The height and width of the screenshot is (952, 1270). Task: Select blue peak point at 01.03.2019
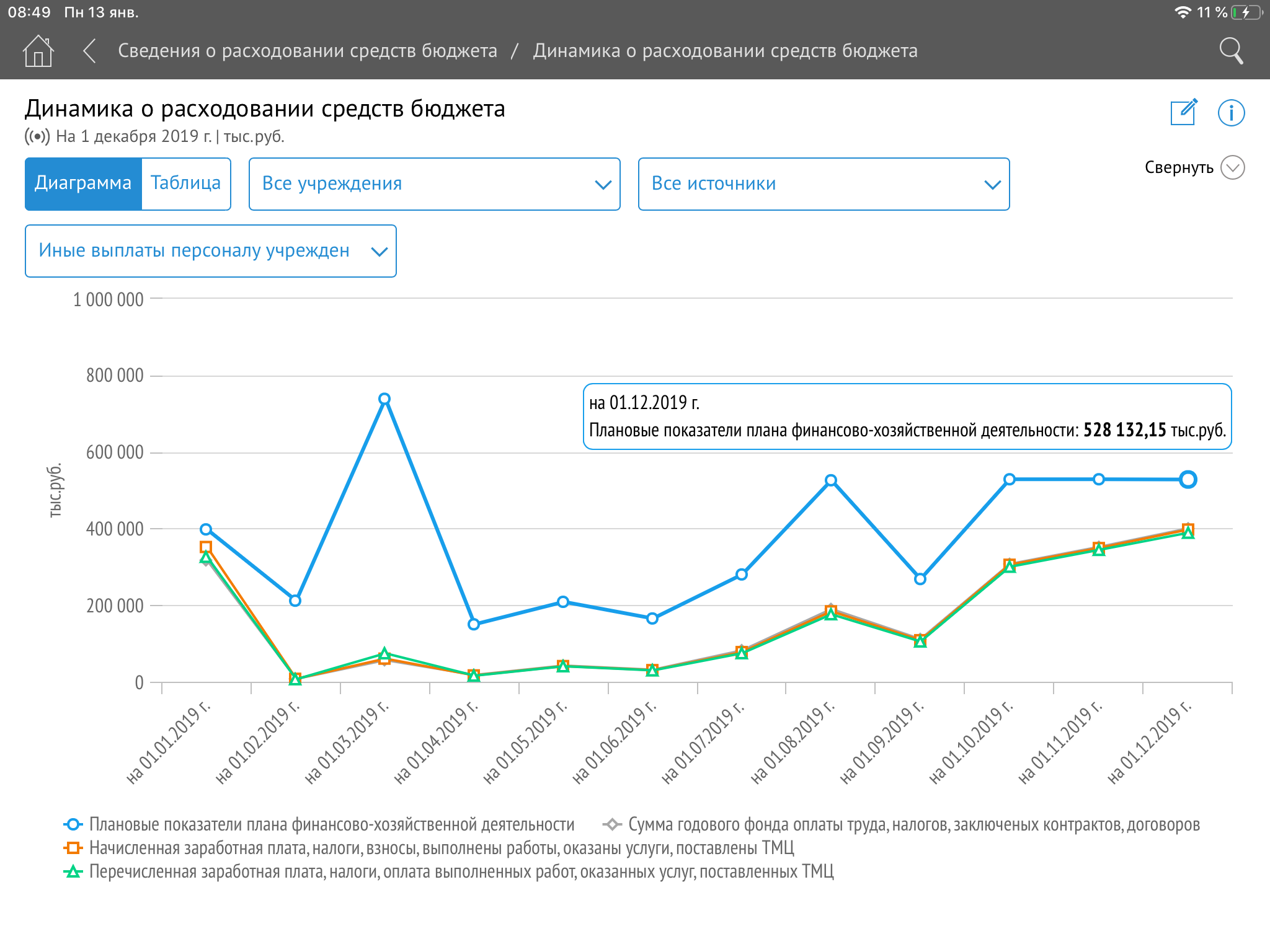(384, 399)
